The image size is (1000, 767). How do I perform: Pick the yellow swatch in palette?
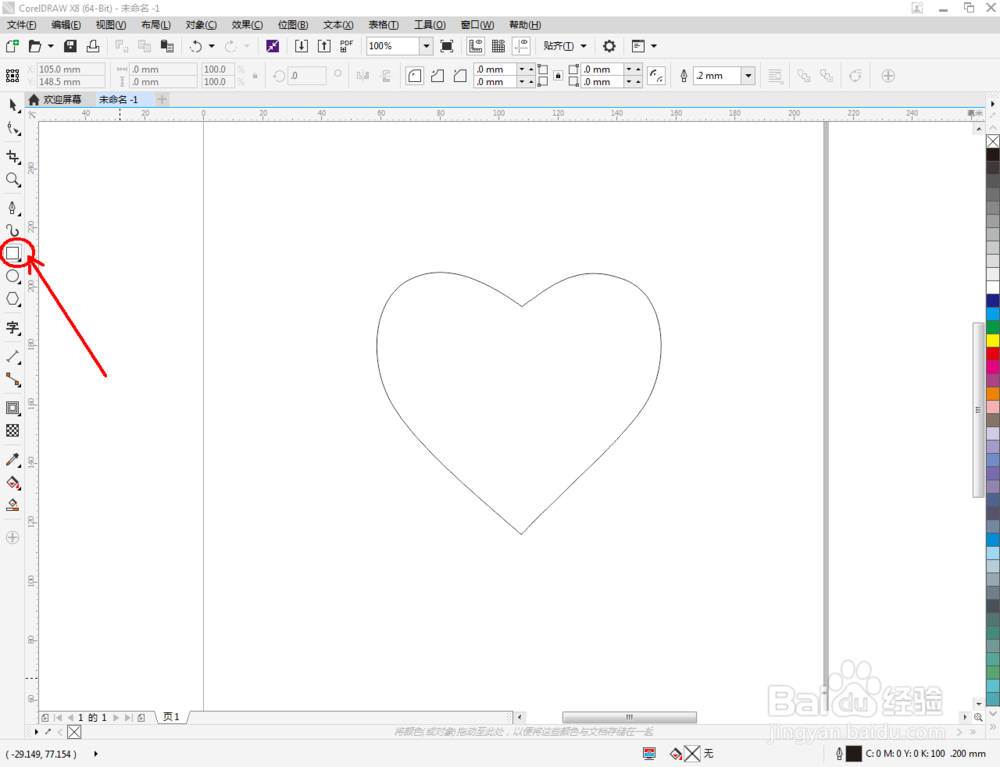click(993, 340)
